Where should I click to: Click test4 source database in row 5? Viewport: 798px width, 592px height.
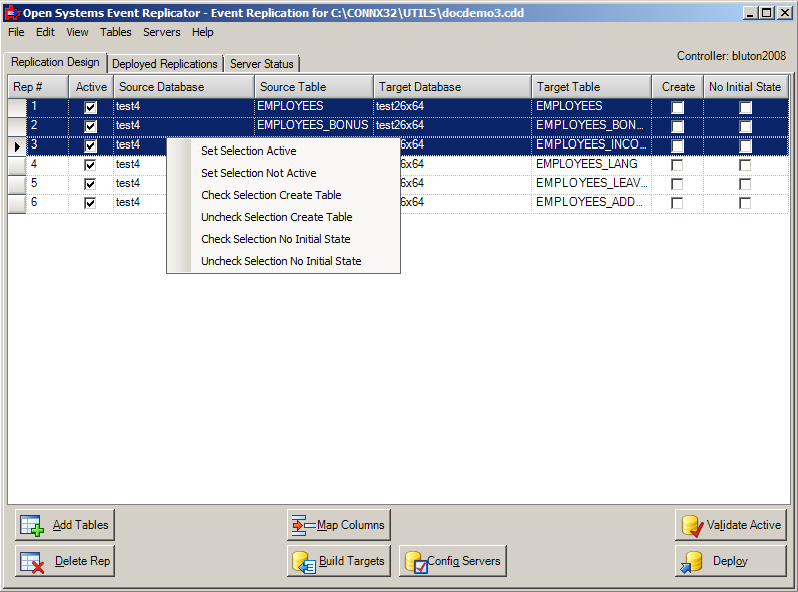[x=140, y=183]
